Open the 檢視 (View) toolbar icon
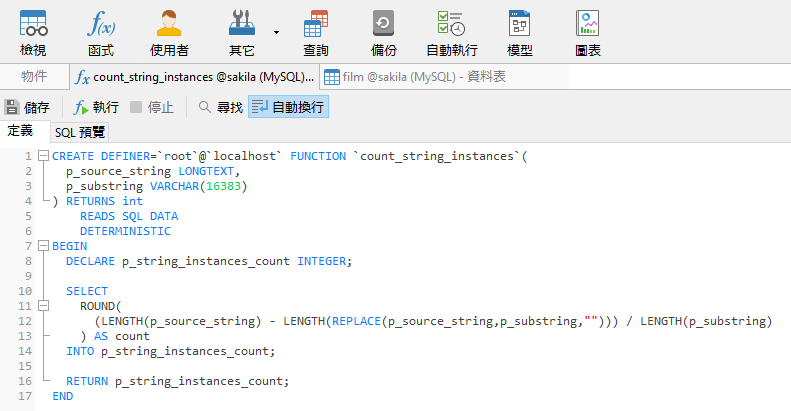This screenshot has width=791, height=411. tap(33, 32)
